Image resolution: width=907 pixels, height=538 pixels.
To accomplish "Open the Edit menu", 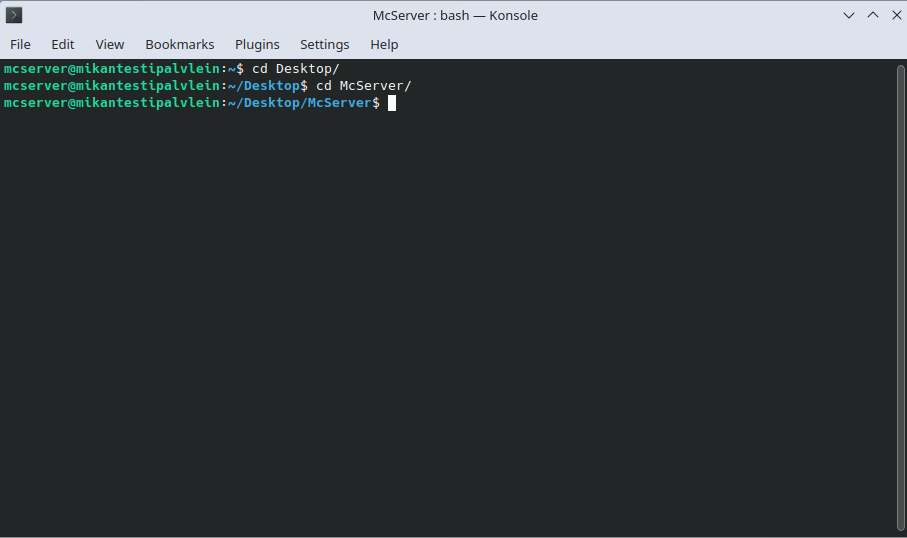I will pos(63,44).
